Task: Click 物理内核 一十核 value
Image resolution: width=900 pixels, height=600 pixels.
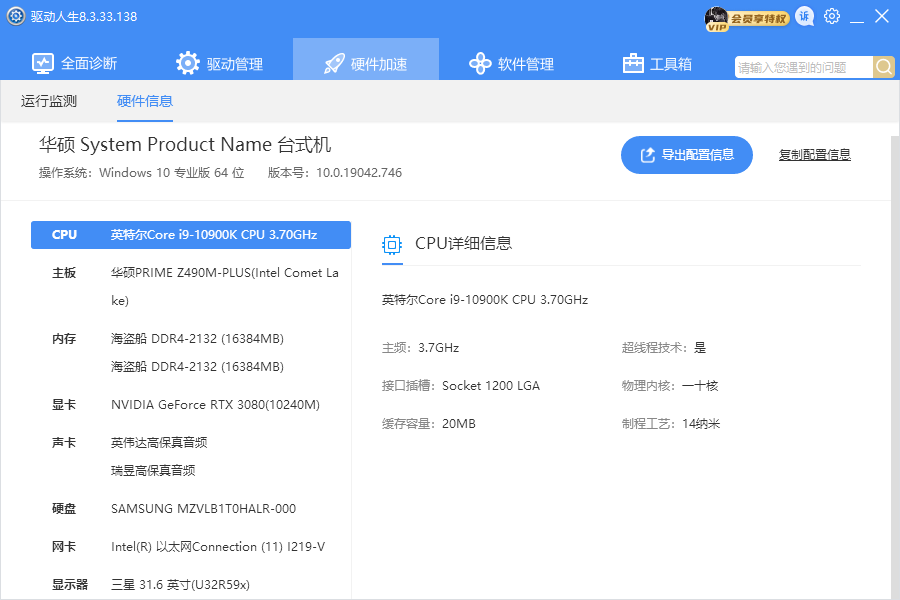Action: [x=700, y=386]
